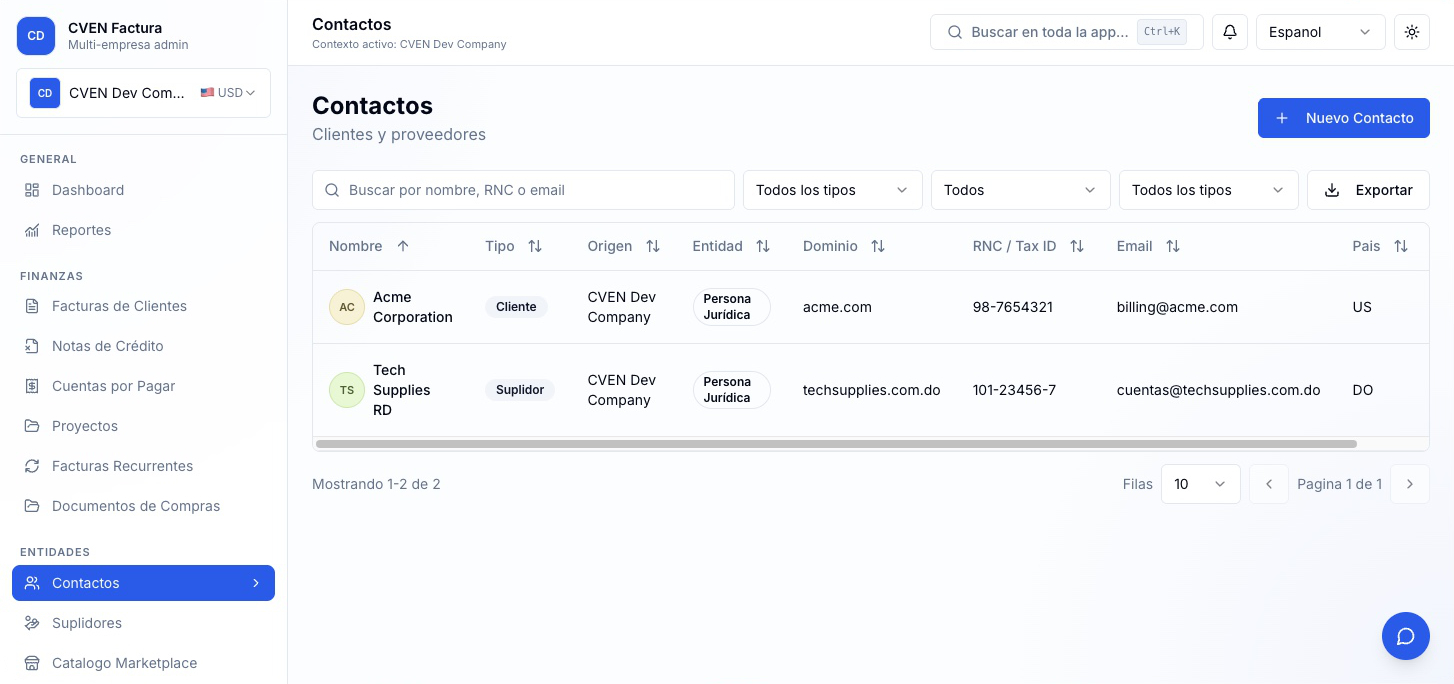Click the Tech Supplies TS avatar

click(x=347, y=390)
